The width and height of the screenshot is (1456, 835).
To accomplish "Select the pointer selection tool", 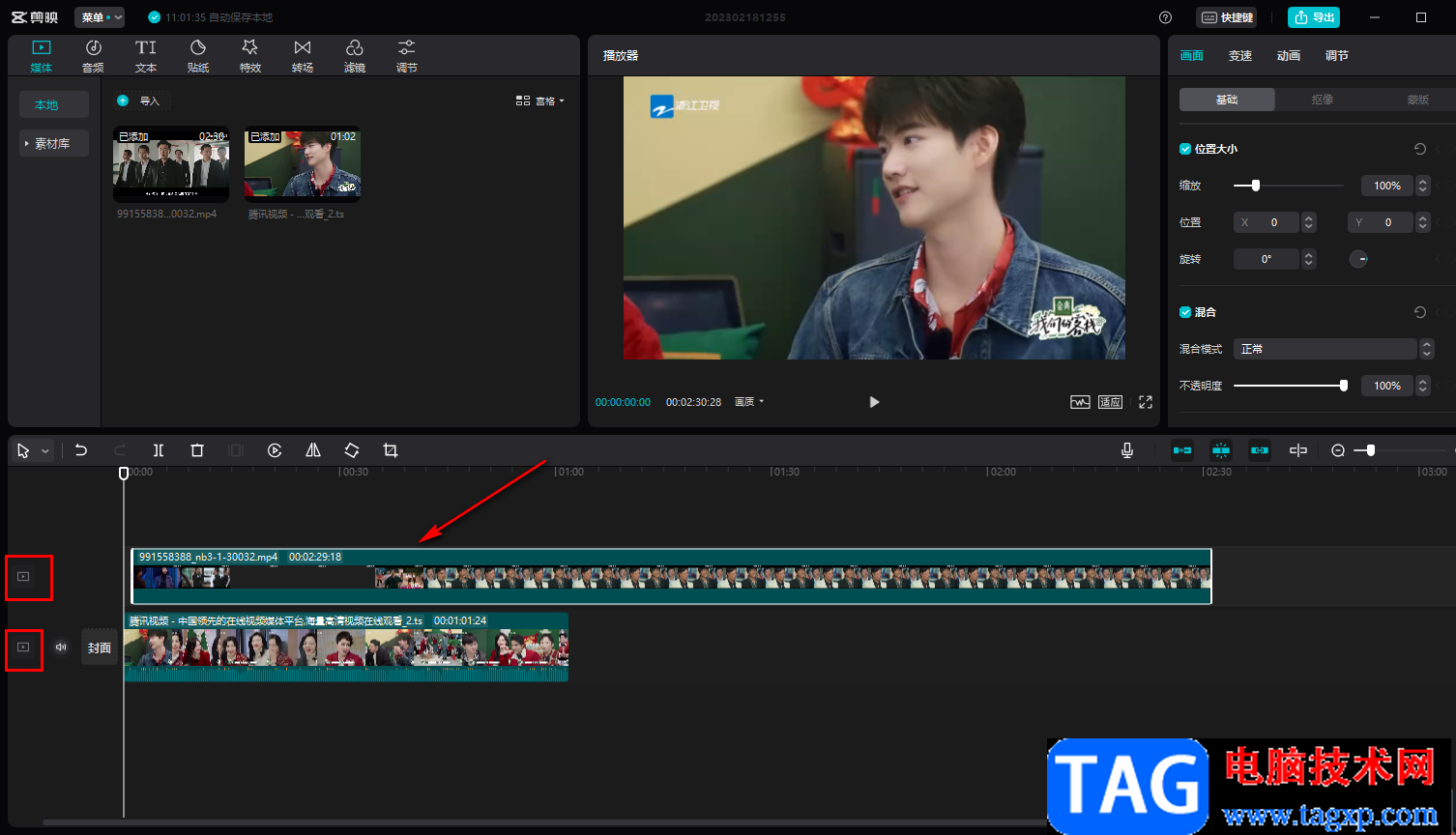I will [x=23, y=450].
